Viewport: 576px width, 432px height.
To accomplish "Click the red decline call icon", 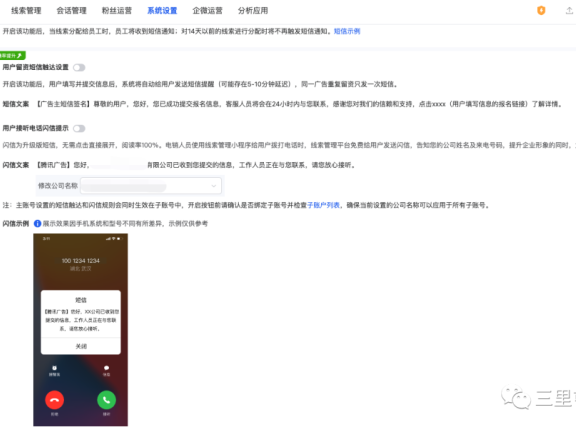I will pos(54,400).
